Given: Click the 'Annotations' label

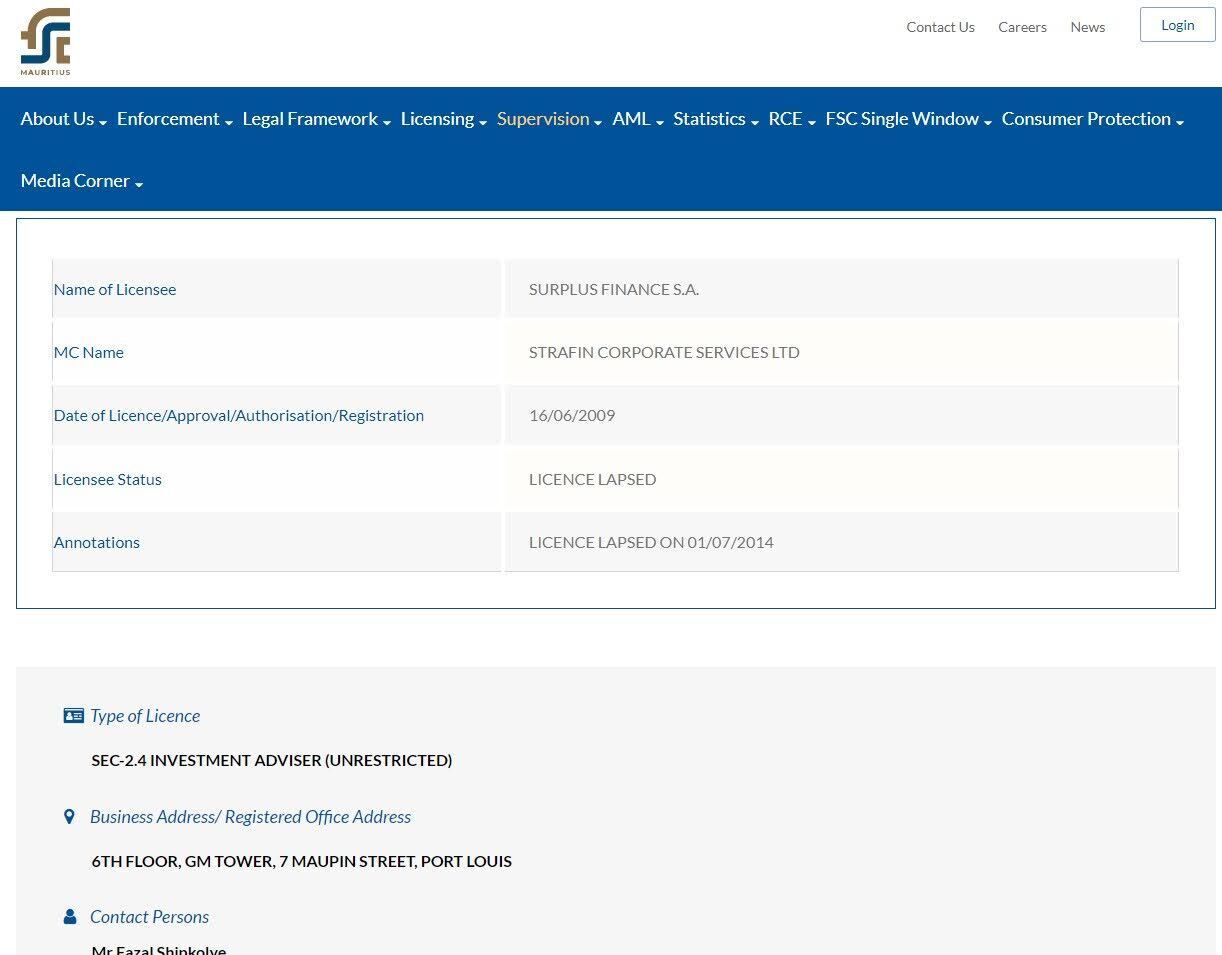Looking at the screenshot, I should (x=97, y=543).
